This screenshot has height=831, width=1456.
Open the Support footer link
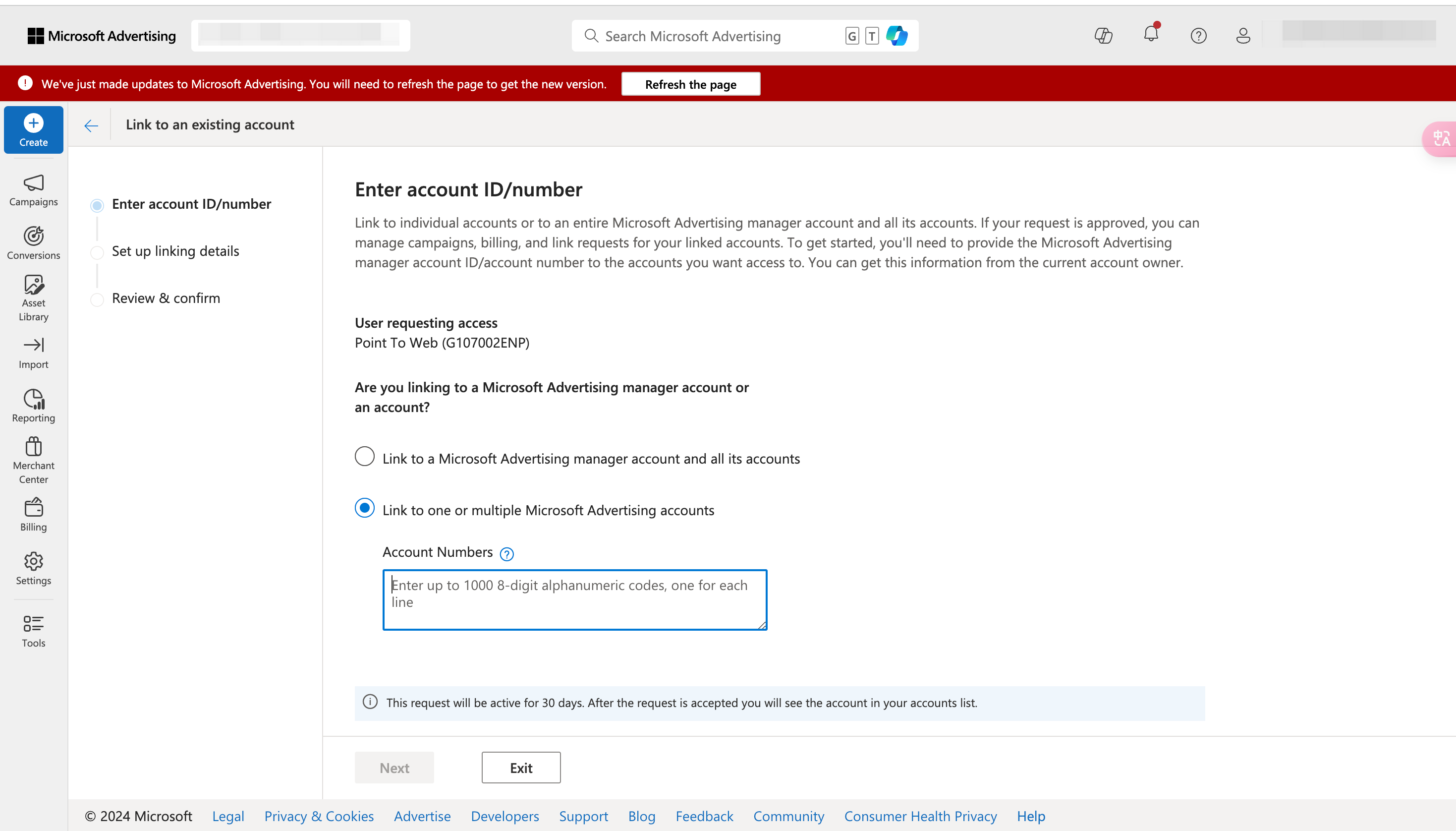[583, 816]
